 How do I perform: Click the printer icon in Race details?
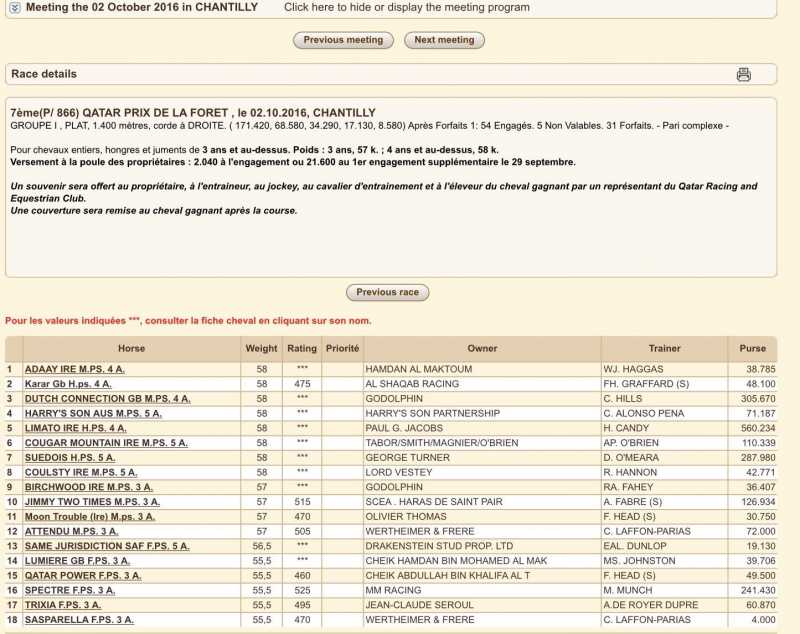pyautogui.click(x=743, y=75)
